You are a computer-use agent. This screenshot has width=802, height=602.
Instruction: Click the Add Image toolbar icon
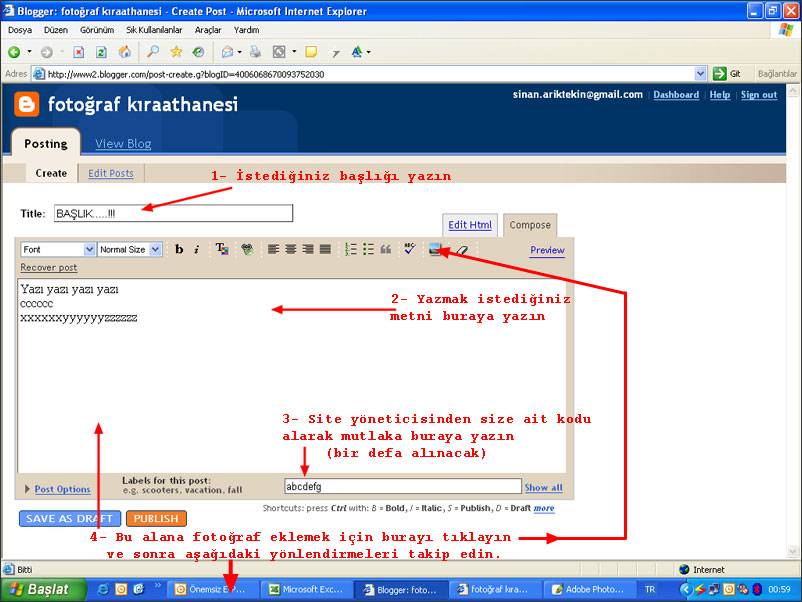pos(435,249)
